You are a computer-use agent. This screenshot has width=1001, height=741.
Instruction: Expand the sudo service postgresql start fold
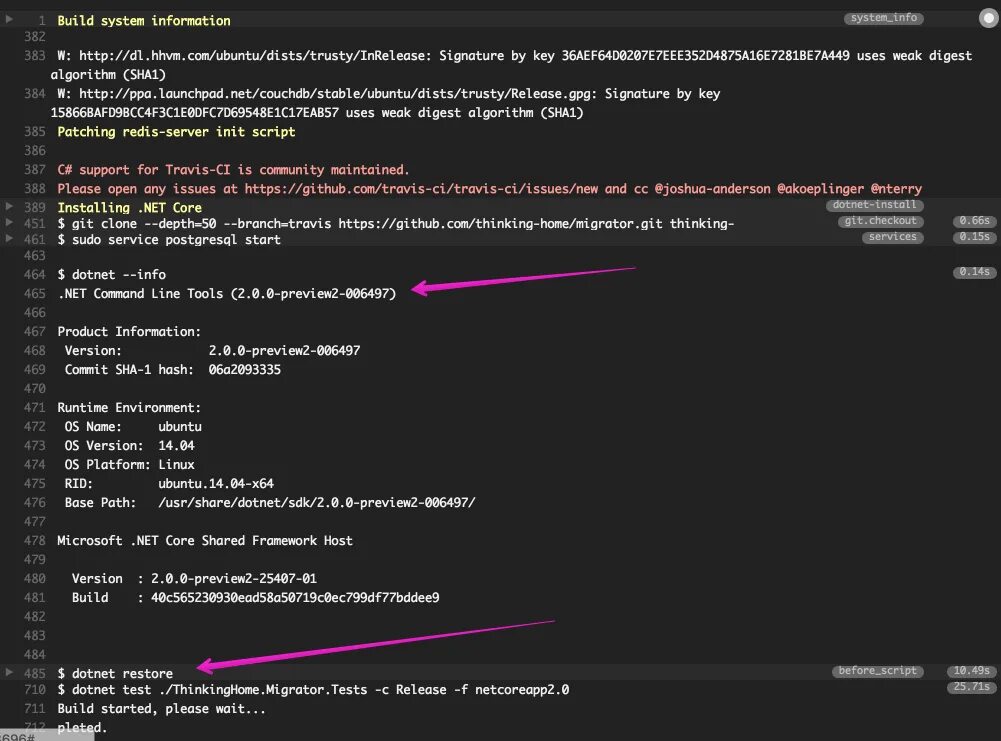9,238
